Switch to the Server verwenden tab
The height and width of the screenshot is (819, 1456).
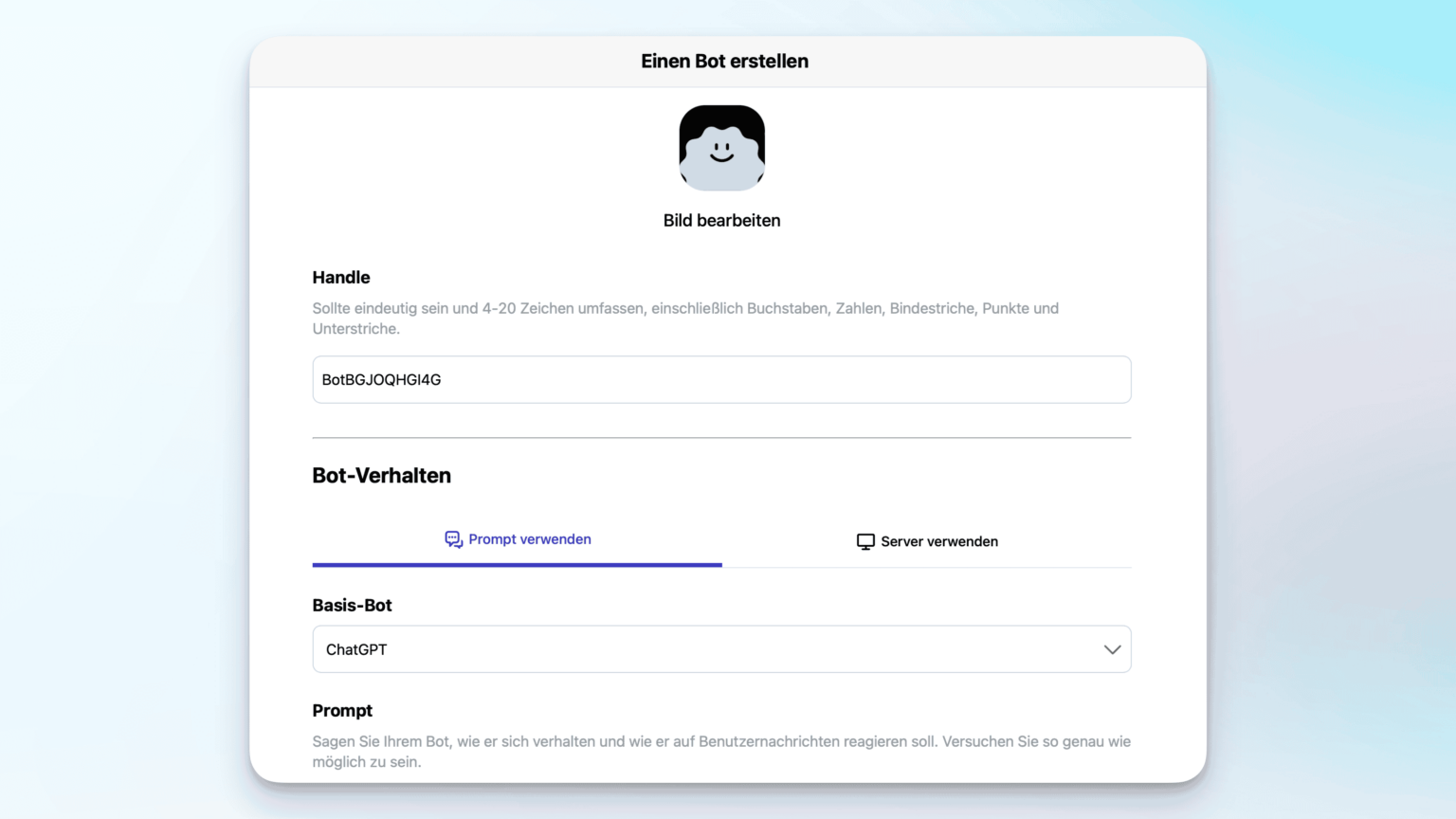click(x=927, y=540)
